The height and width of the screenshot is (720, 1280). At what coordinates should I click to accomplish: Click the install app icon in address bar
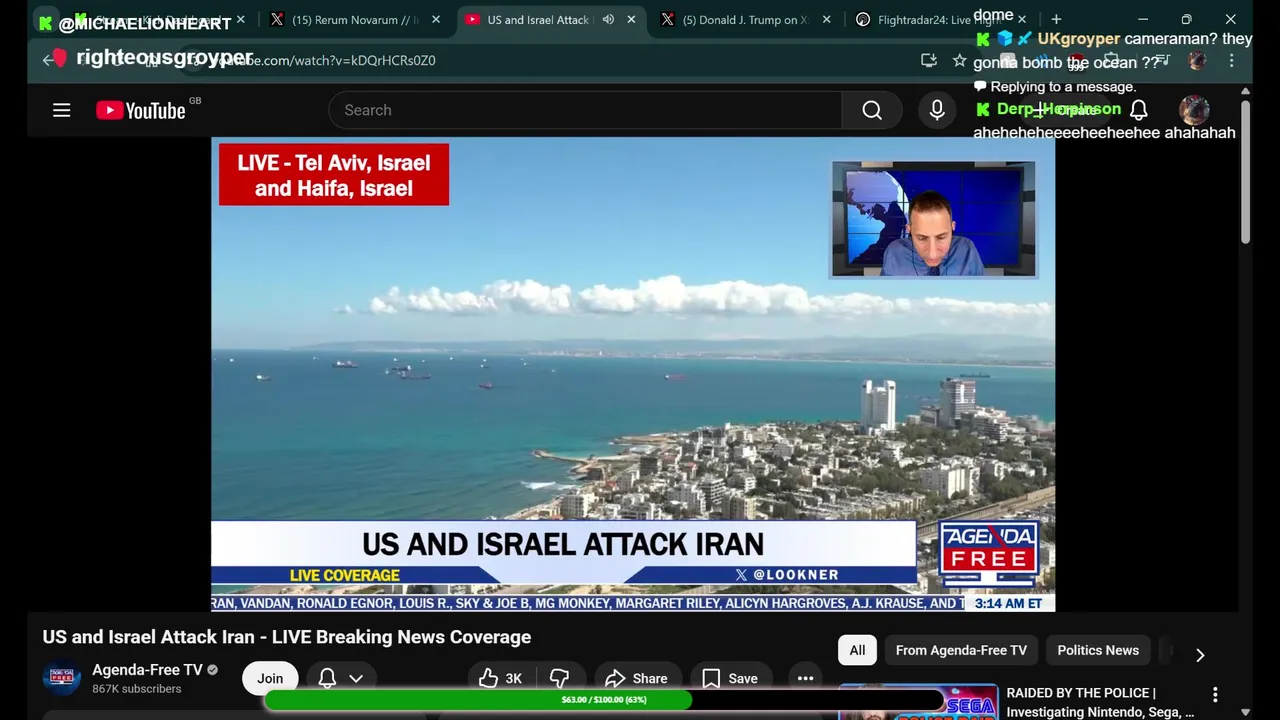929,60
